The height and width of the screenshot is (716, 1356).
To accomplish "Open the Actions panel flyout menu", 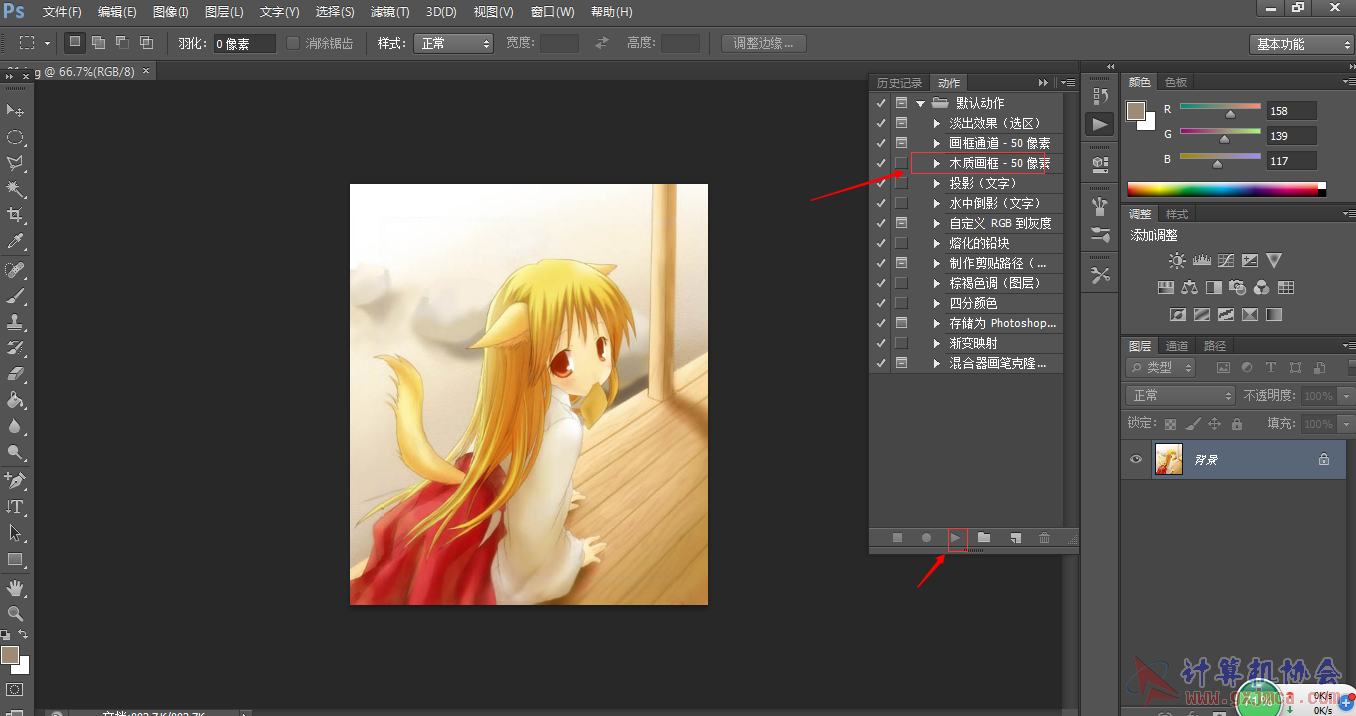I will [x=1069, y=83].
